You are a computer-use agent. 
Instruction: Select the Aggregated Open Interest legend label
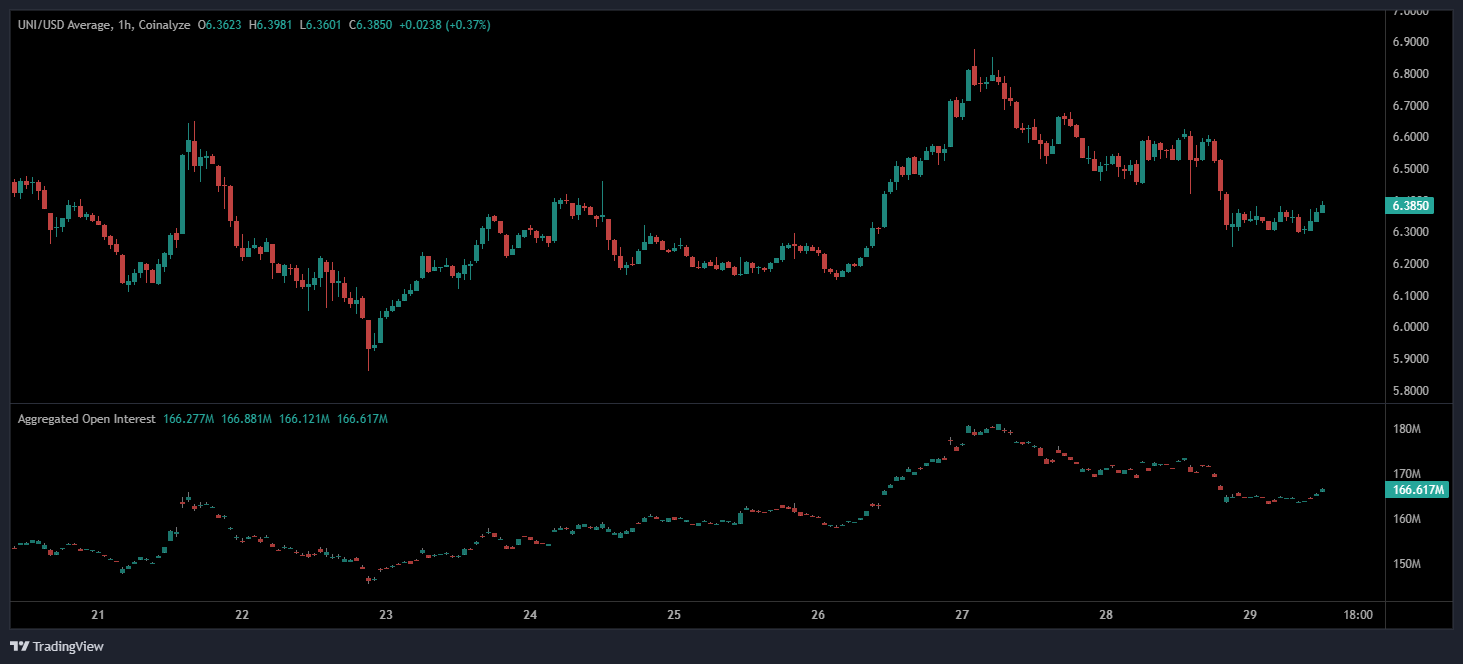coord(86,419)
